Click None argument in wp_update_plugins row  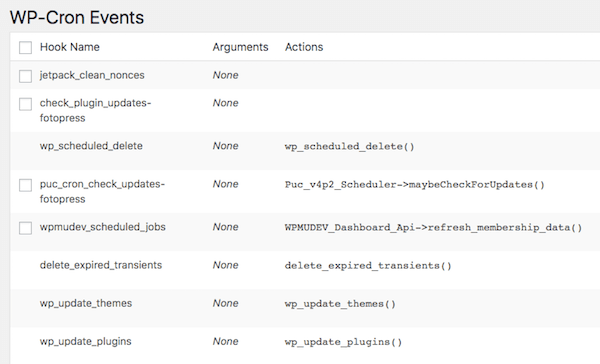pyautogui.click(x=225, y=341)
